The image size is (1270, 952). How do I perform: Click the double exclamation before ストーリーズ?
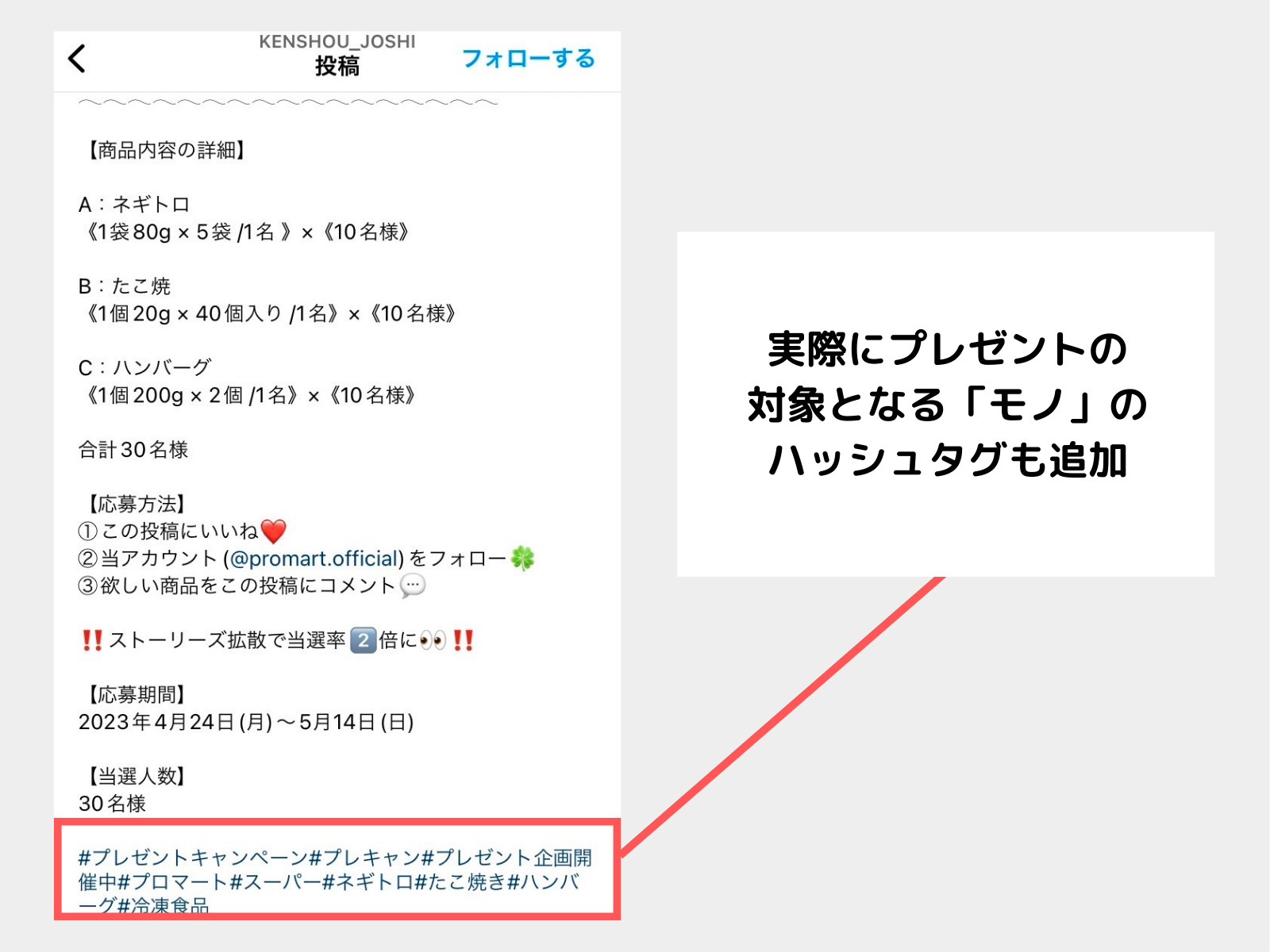point(92,640)
